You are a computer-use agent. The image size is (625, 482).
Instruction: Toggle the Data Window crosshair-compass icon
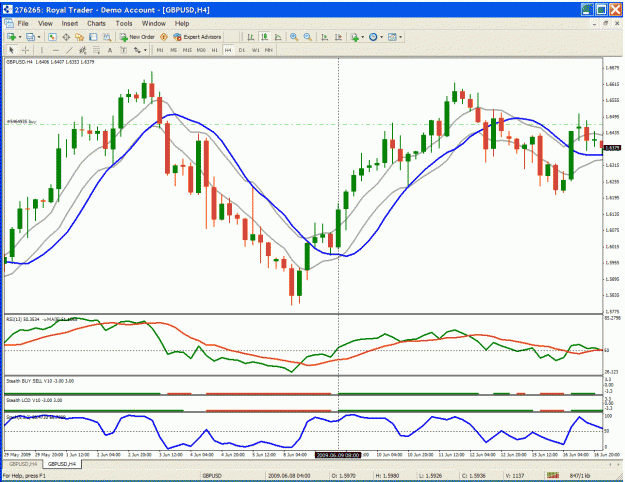[x=66, y=37]
